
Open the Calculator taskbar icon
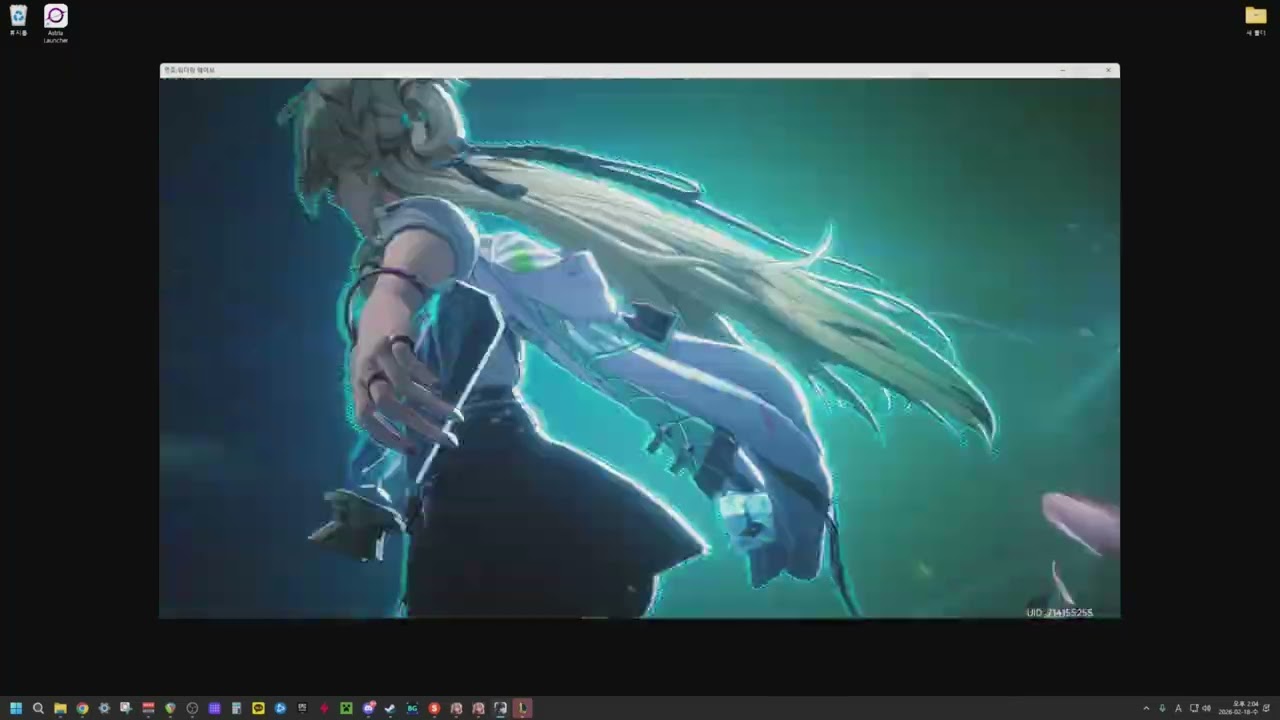pyautogui.click(x=236, y=708)
